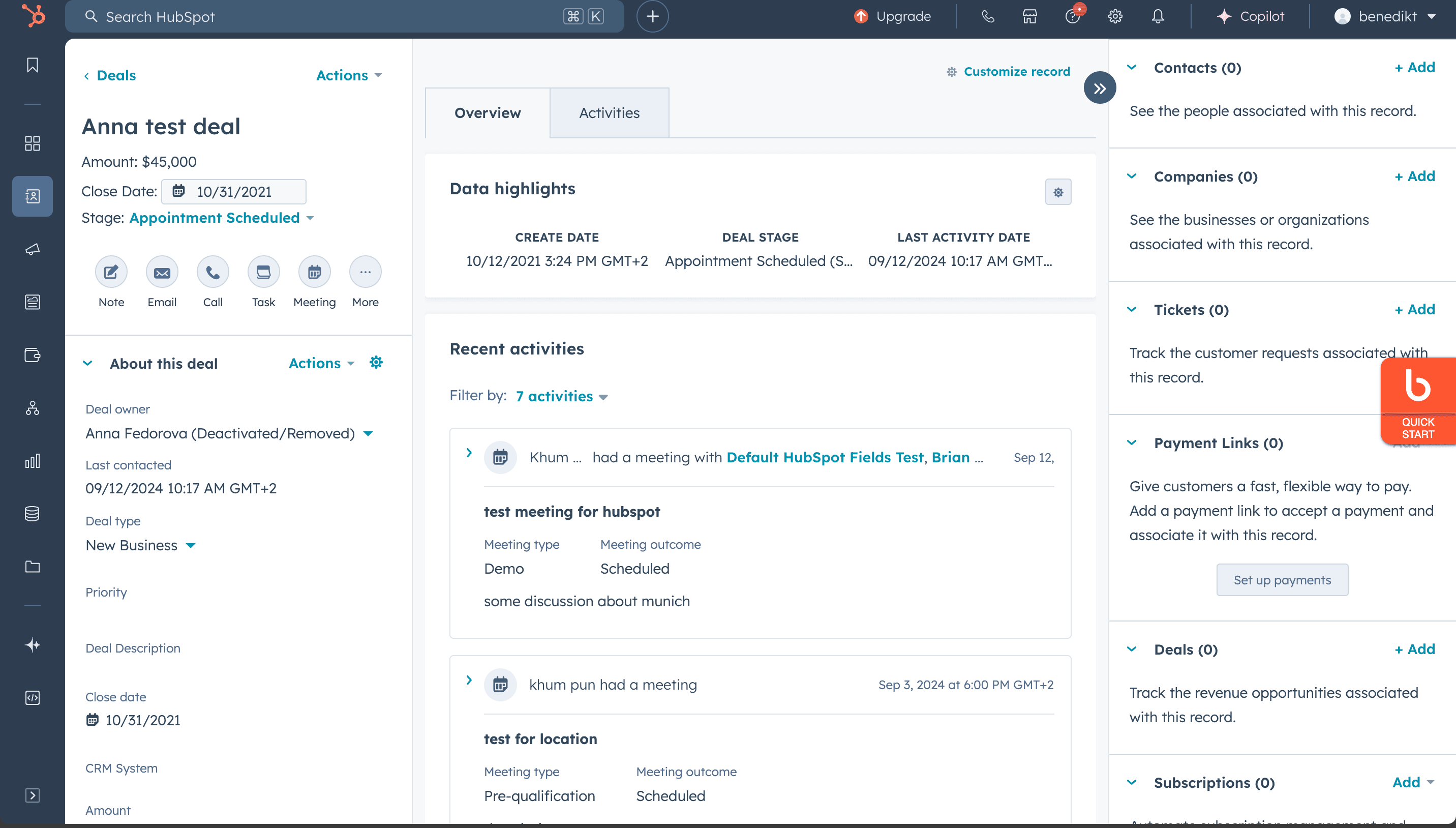
Task: Schedule a Meeting from the deal
Action: [314, 272]
